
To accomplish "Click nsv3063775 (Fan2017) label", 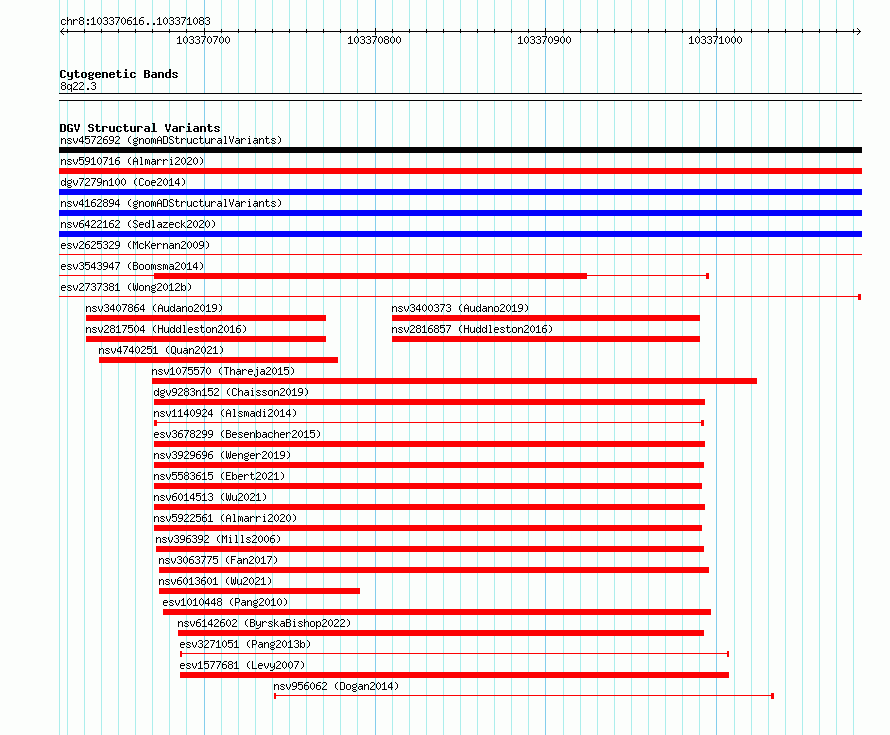I will (x=218, y=560).
